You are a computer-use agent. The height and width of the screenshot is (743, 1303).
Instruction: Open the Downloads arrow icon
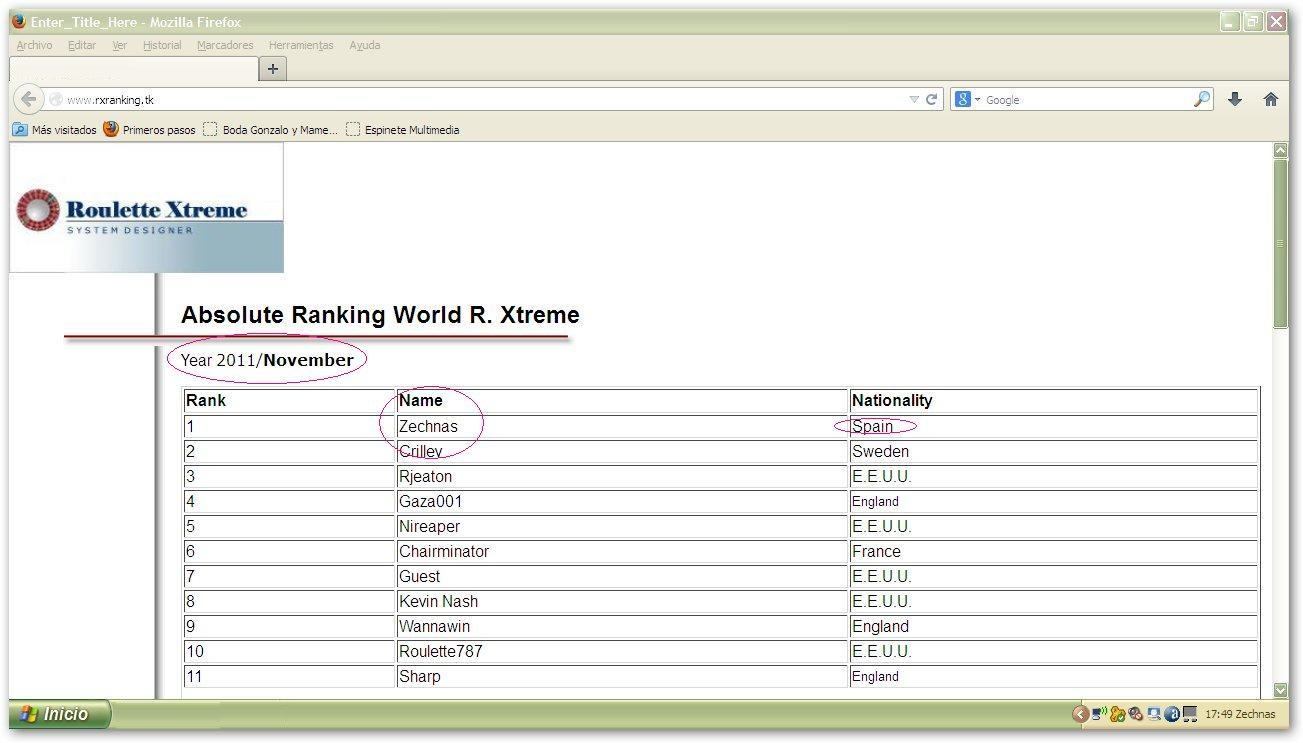pos(1235,99)
